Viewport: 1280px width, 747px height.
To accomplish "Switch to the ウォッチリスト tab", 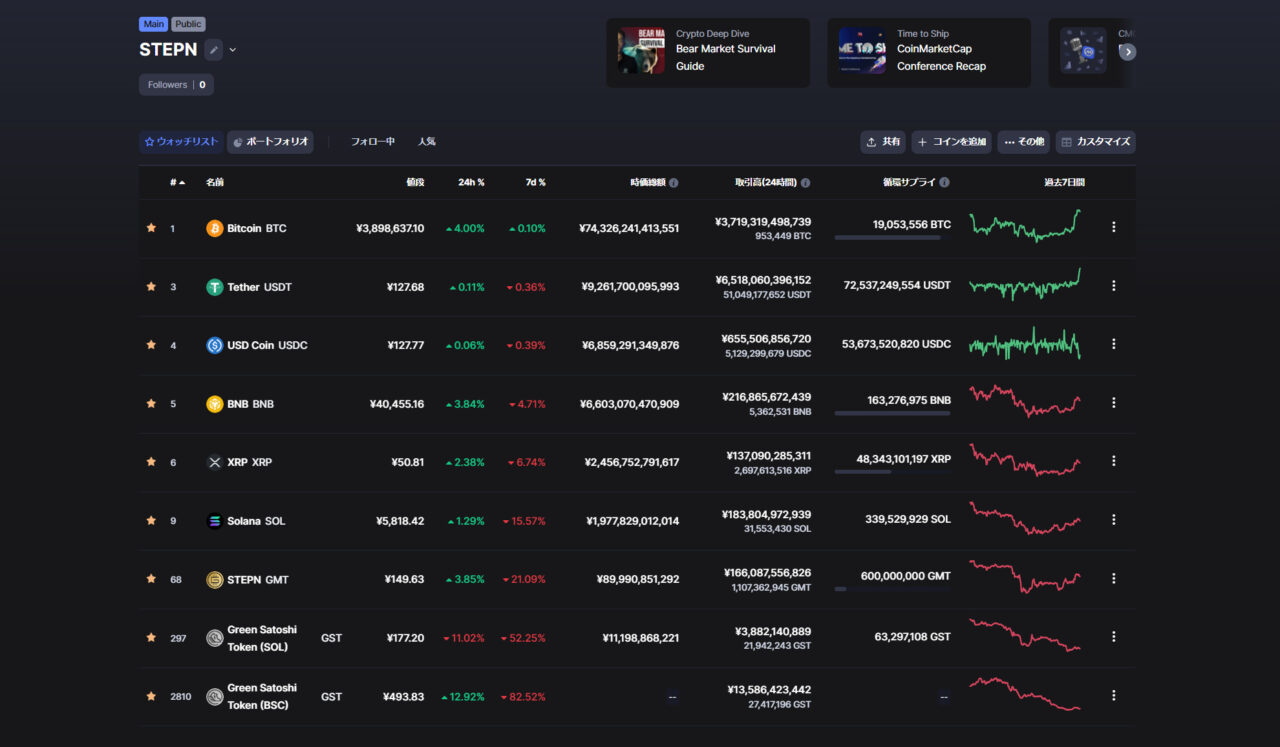I will pyautogui.click(x=181, y=142).
